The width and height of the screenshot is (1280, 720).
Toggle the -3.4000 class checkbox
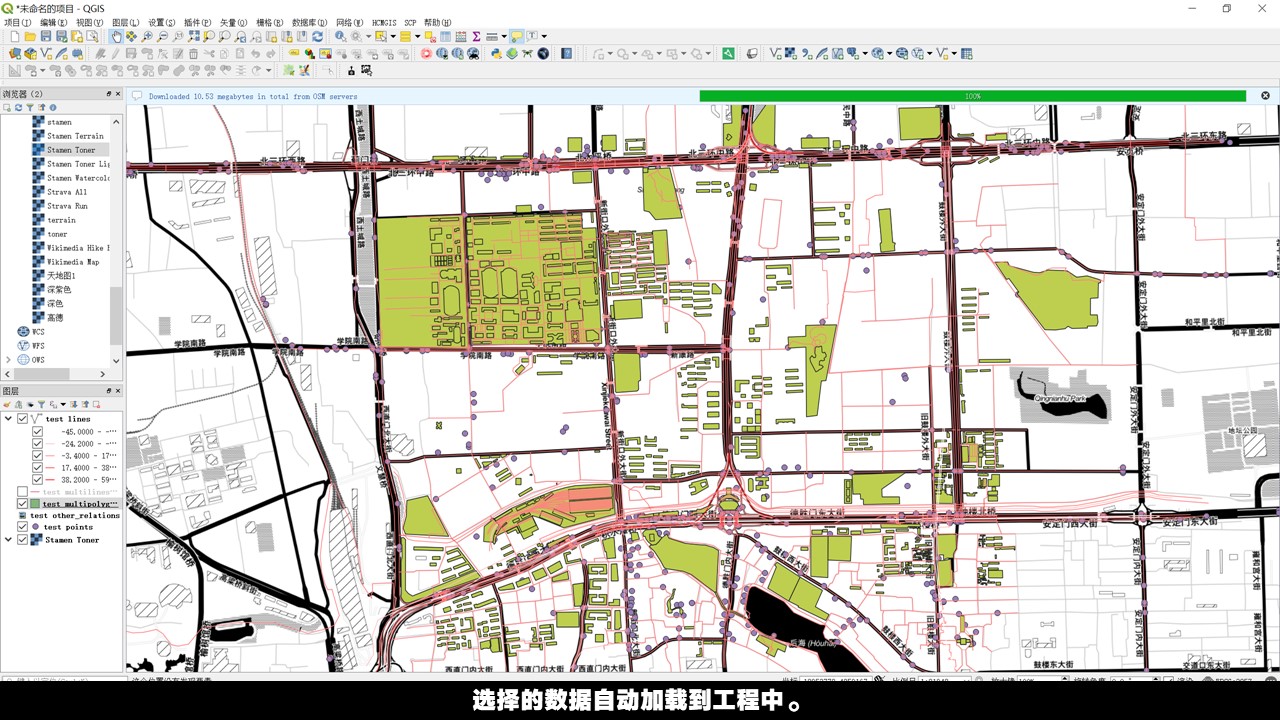37,455
